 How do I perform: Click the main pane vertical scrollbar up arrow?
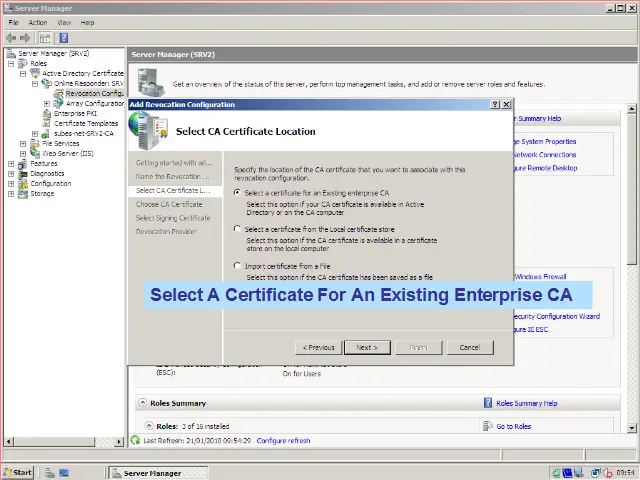click(631, 109)
